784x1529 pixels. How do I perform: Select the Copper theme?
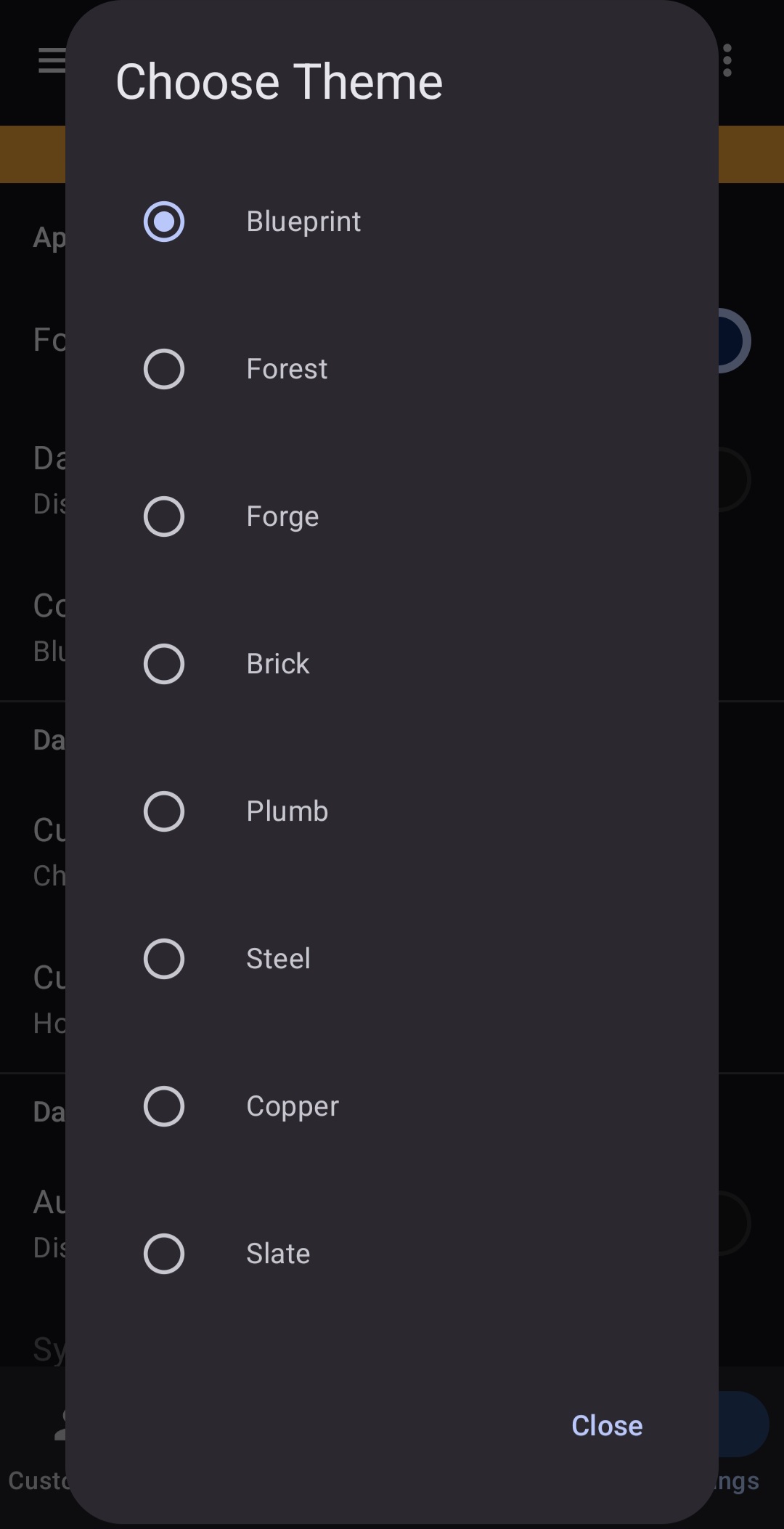[x=164, y=1106]
